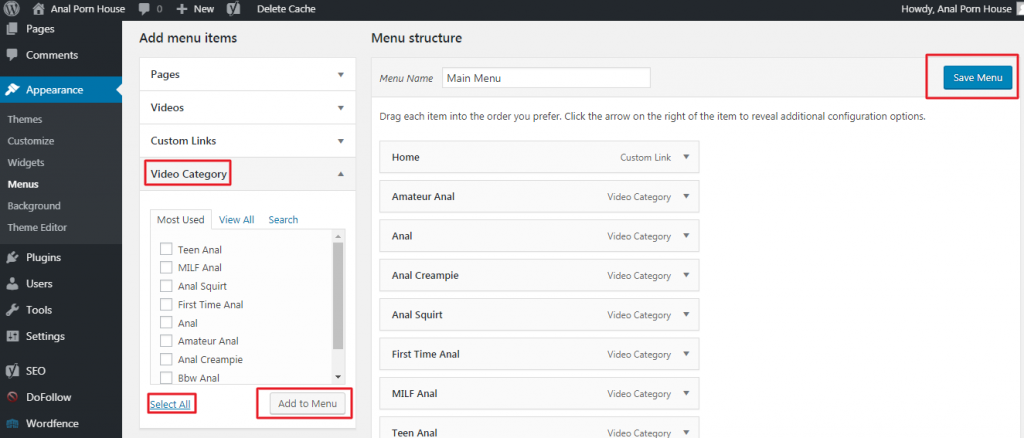
Task: Open Users in the sidebar
Action: click(39, 284)
